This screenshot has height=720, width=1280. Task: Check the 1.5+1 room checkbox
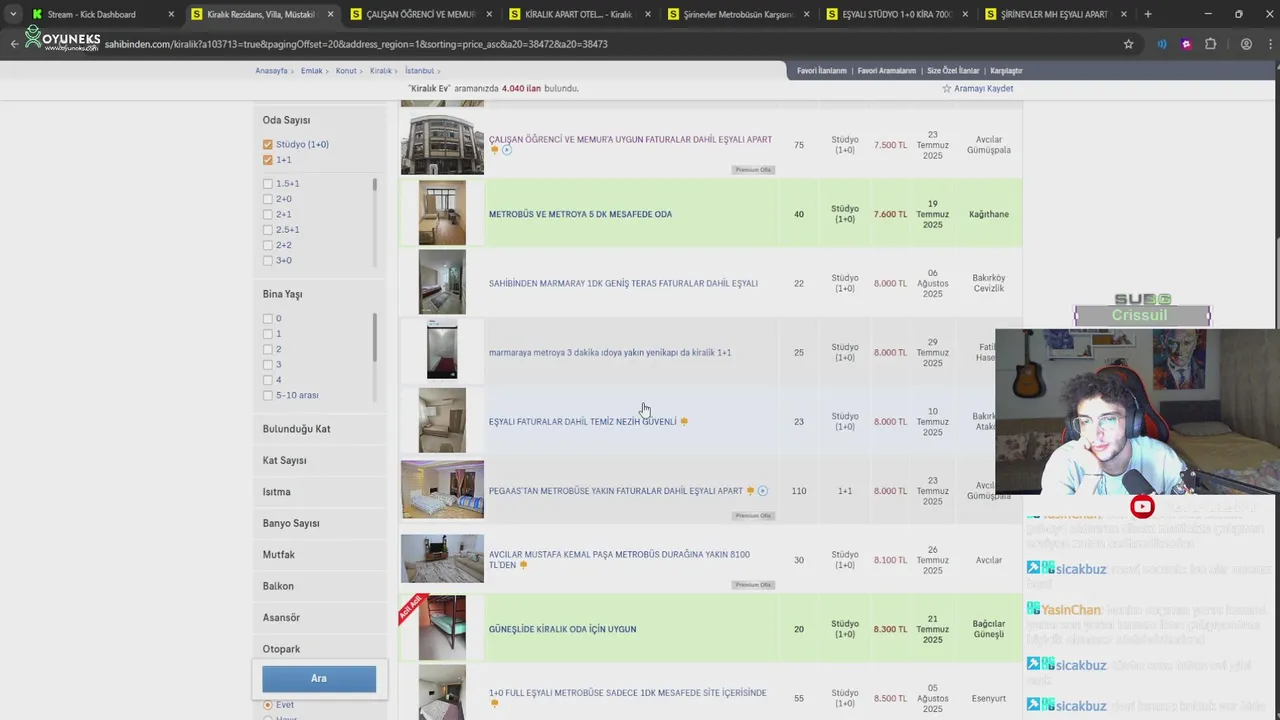coord(267,184)
